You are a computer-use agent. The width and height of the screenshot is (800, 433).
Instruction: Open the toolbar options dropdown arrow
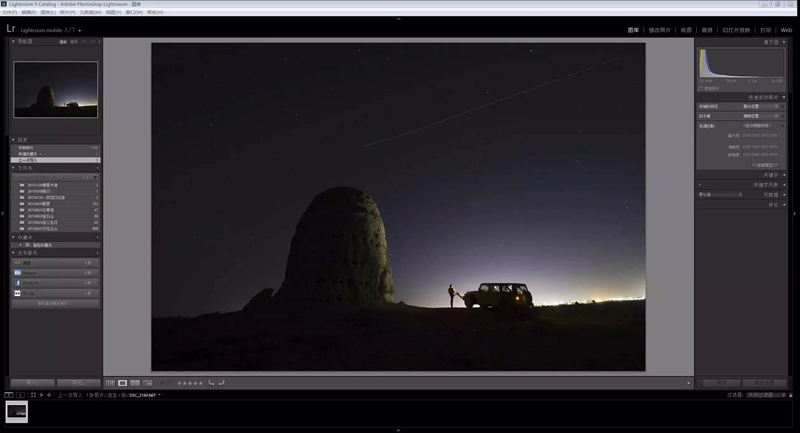[688, 383]
